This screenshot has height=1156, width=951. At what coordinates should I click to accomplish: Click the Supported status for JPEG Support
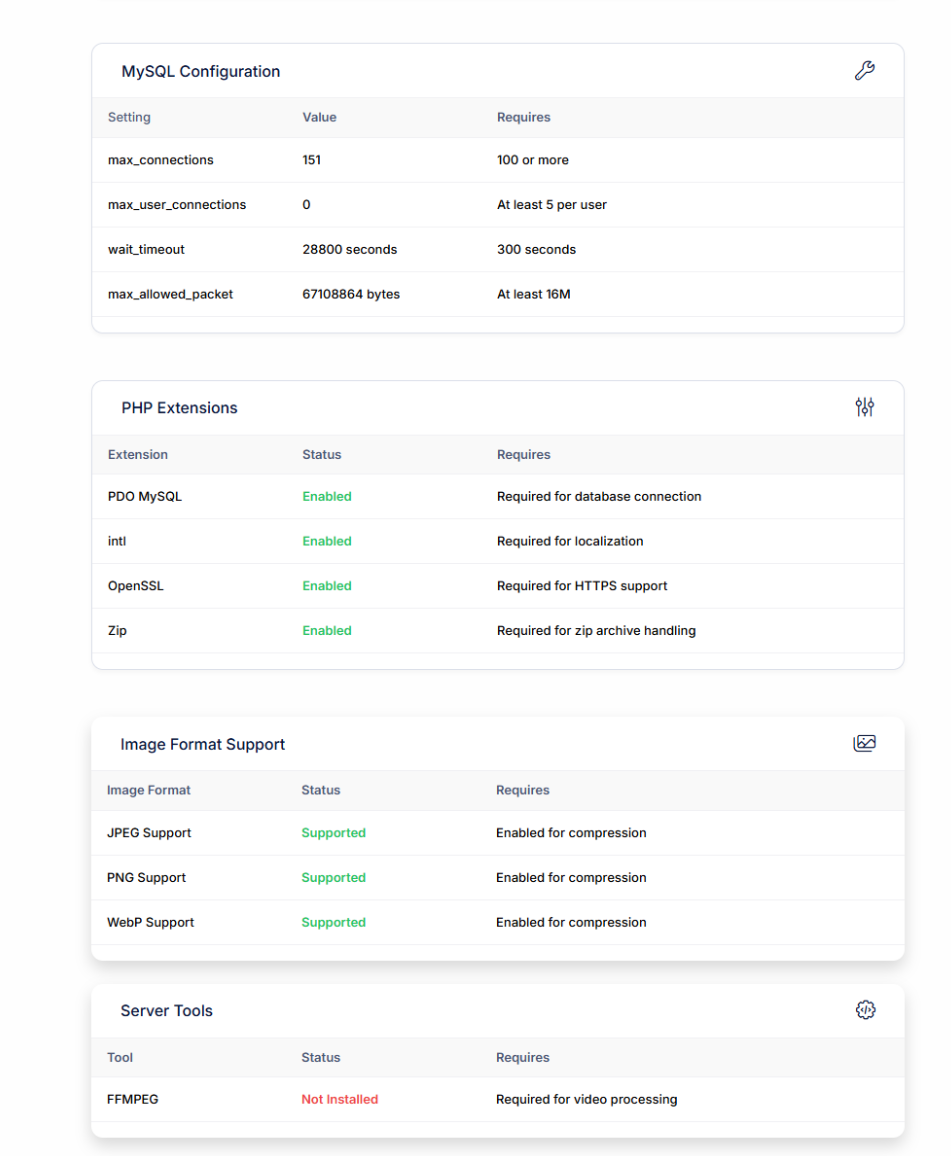pyautogui.click(x=333, y=833)
